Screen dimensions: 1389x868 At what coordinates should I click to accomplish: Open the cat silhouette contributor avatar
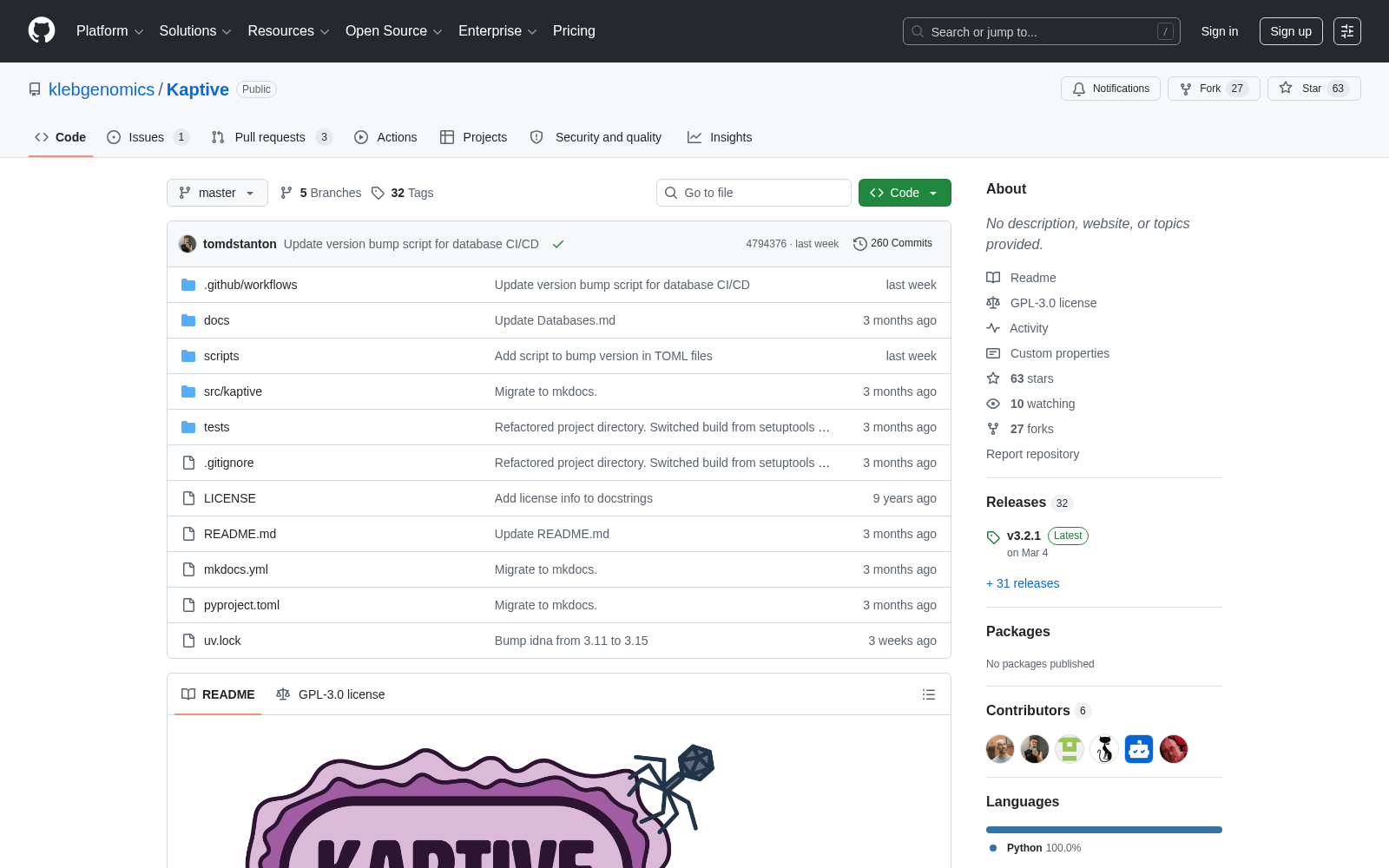(1104, 749)
